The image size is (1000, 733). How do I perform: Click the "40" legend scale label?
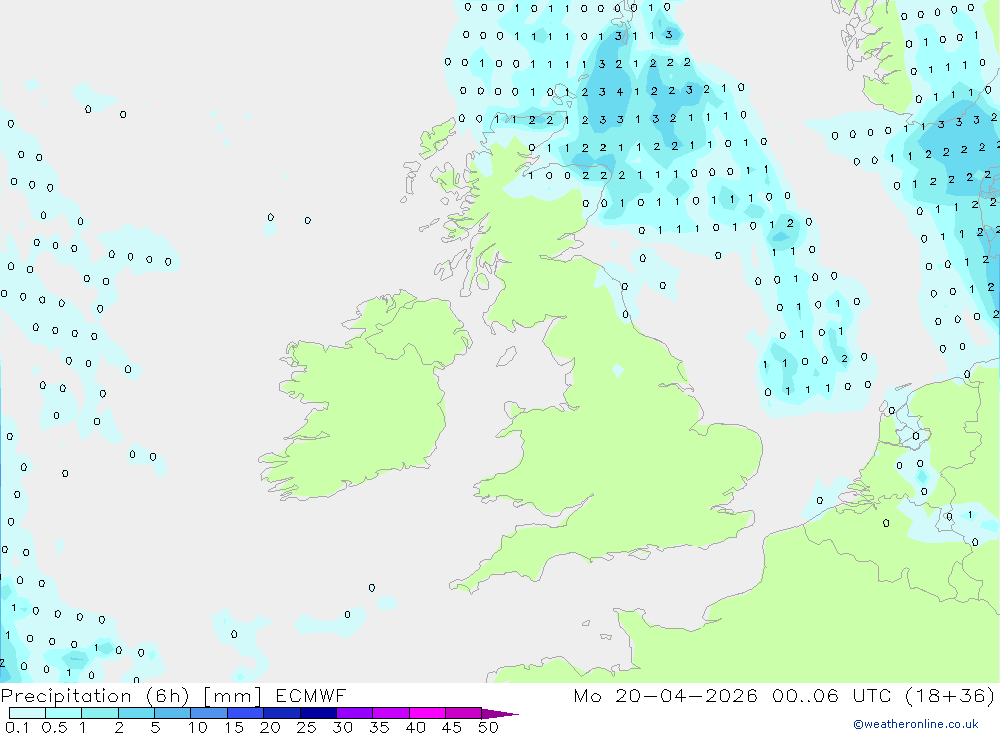(415, 727)
